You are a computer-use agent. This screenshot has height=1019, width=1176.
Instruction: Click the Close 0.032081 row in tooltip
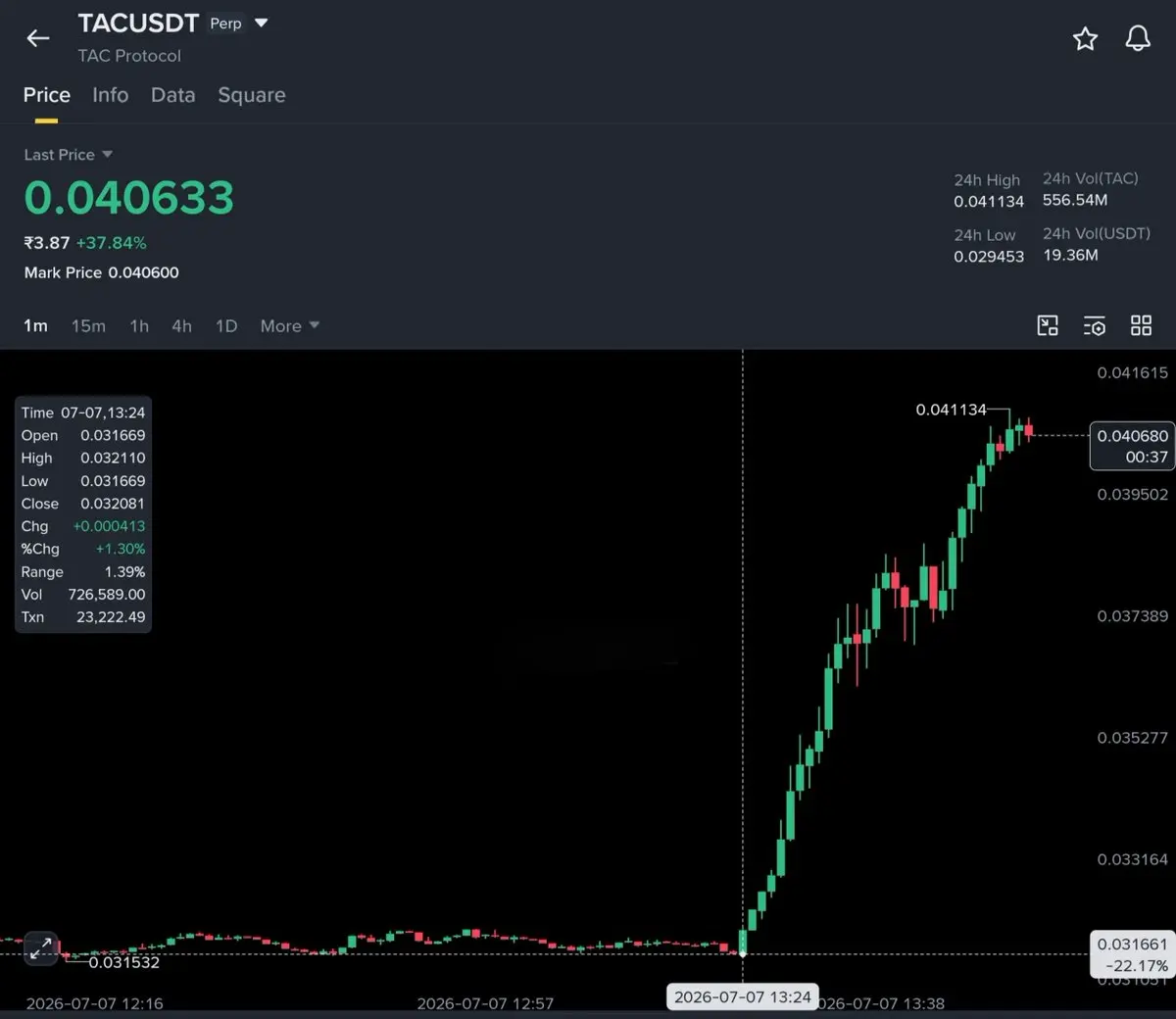[x=83, y=504]
